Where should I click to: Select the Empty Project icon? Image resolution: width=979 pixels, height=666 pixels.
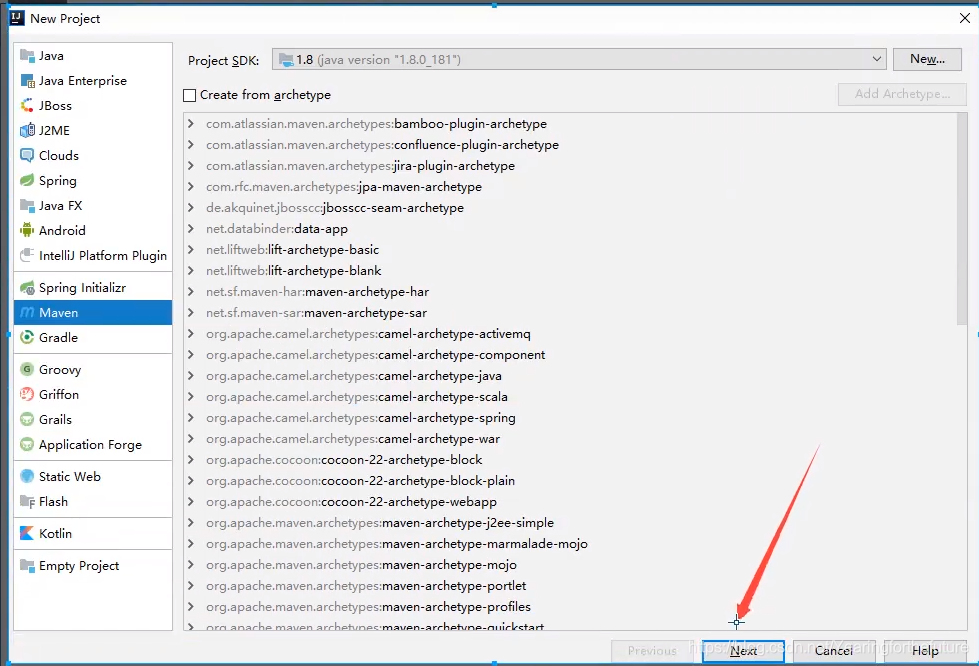[27, 566]
